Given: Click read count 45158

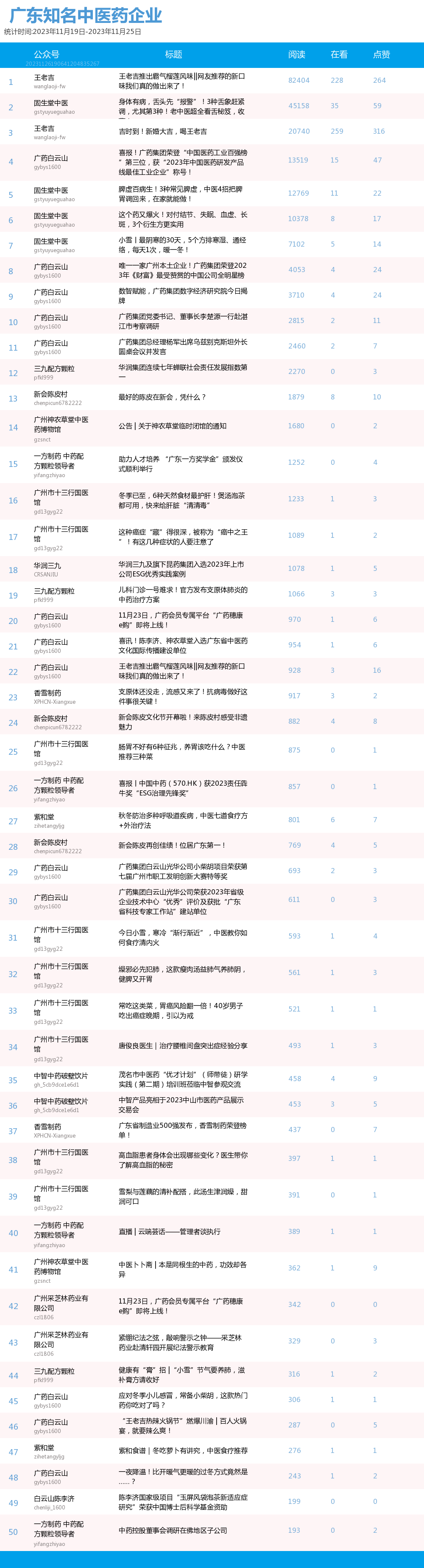Looking at the screenshot, I should click(x=298, y=106).
